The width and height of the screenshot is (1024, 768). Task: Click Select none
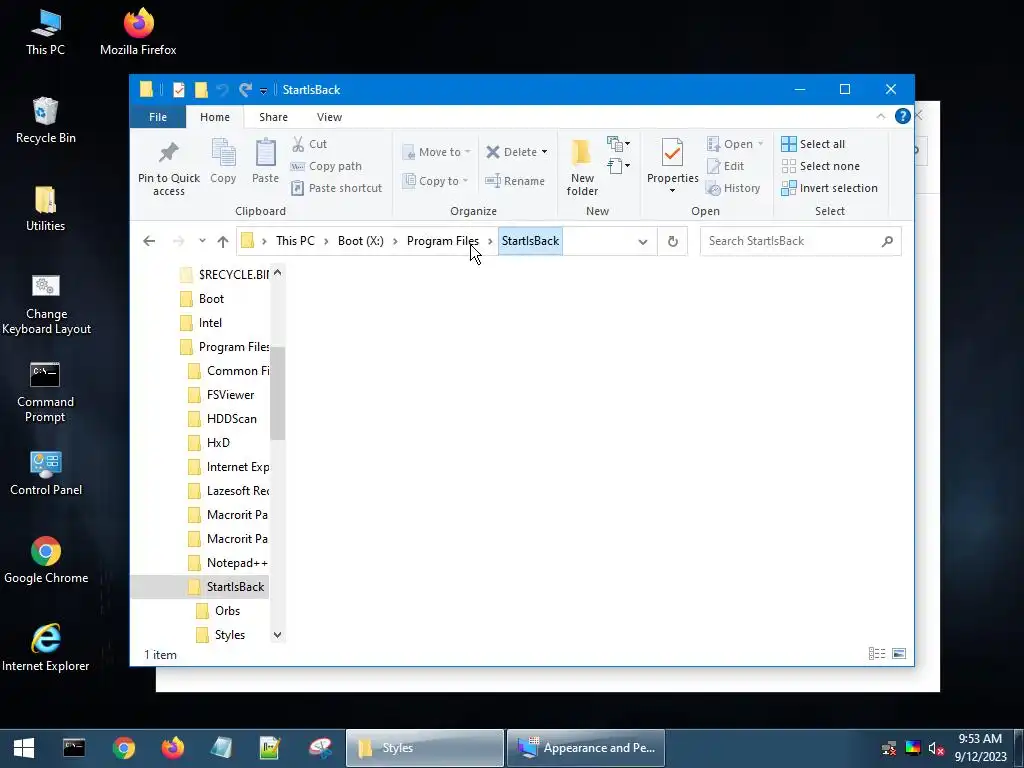click(x=820, y=166)
